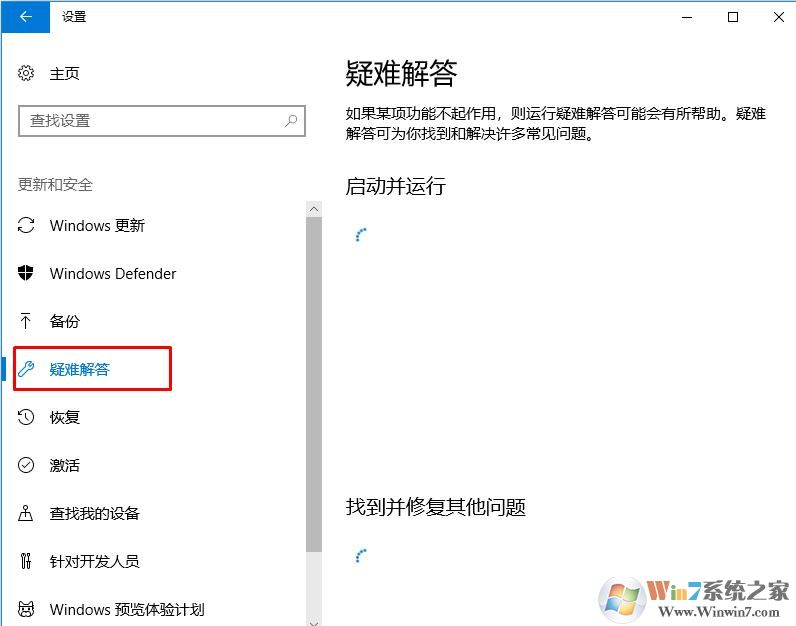This screenshot has width=796, height=626.
Task: Open the 备份 backup section
Action: pos(64,321)
